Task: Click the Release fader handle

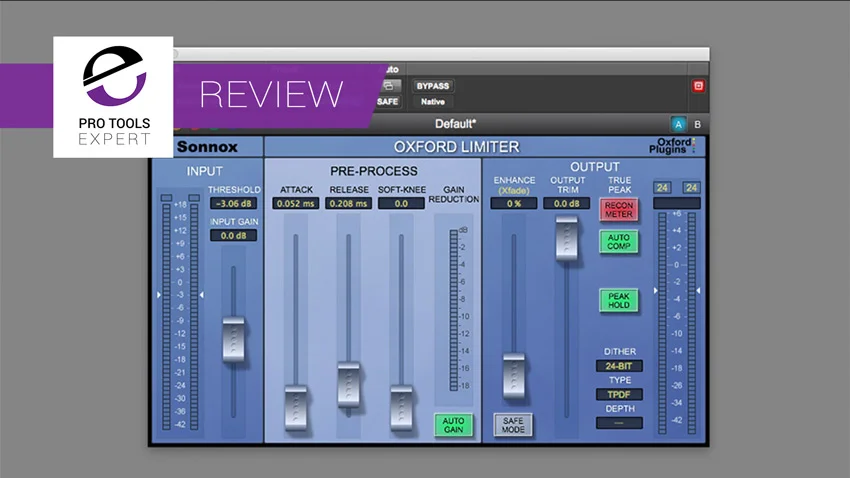Action: point(349,384)
